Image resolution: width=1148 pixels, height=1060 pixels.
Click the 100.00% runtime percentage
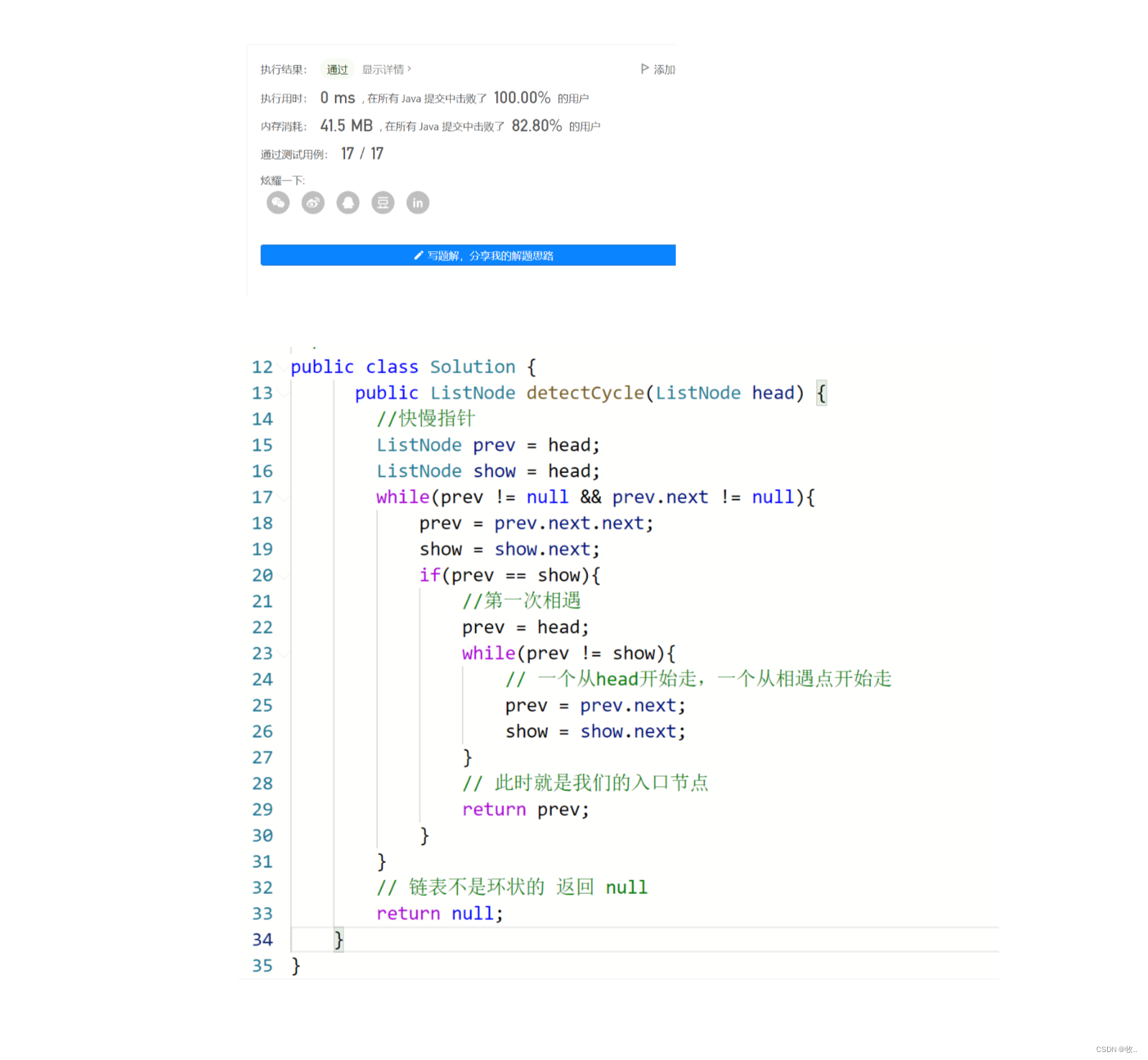(x=522, y=98)
